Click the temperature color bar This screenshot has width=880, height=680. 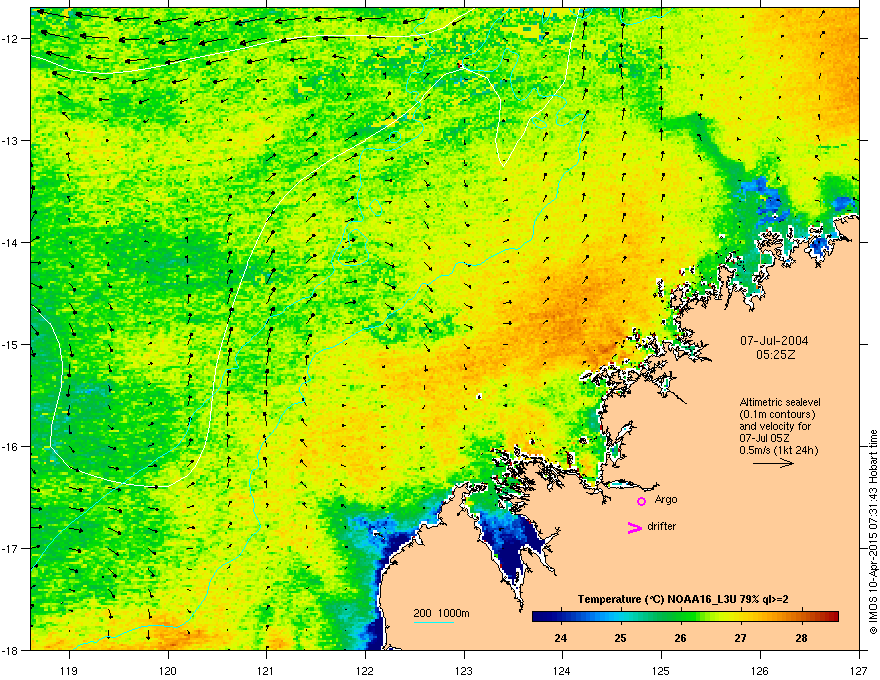685,617
